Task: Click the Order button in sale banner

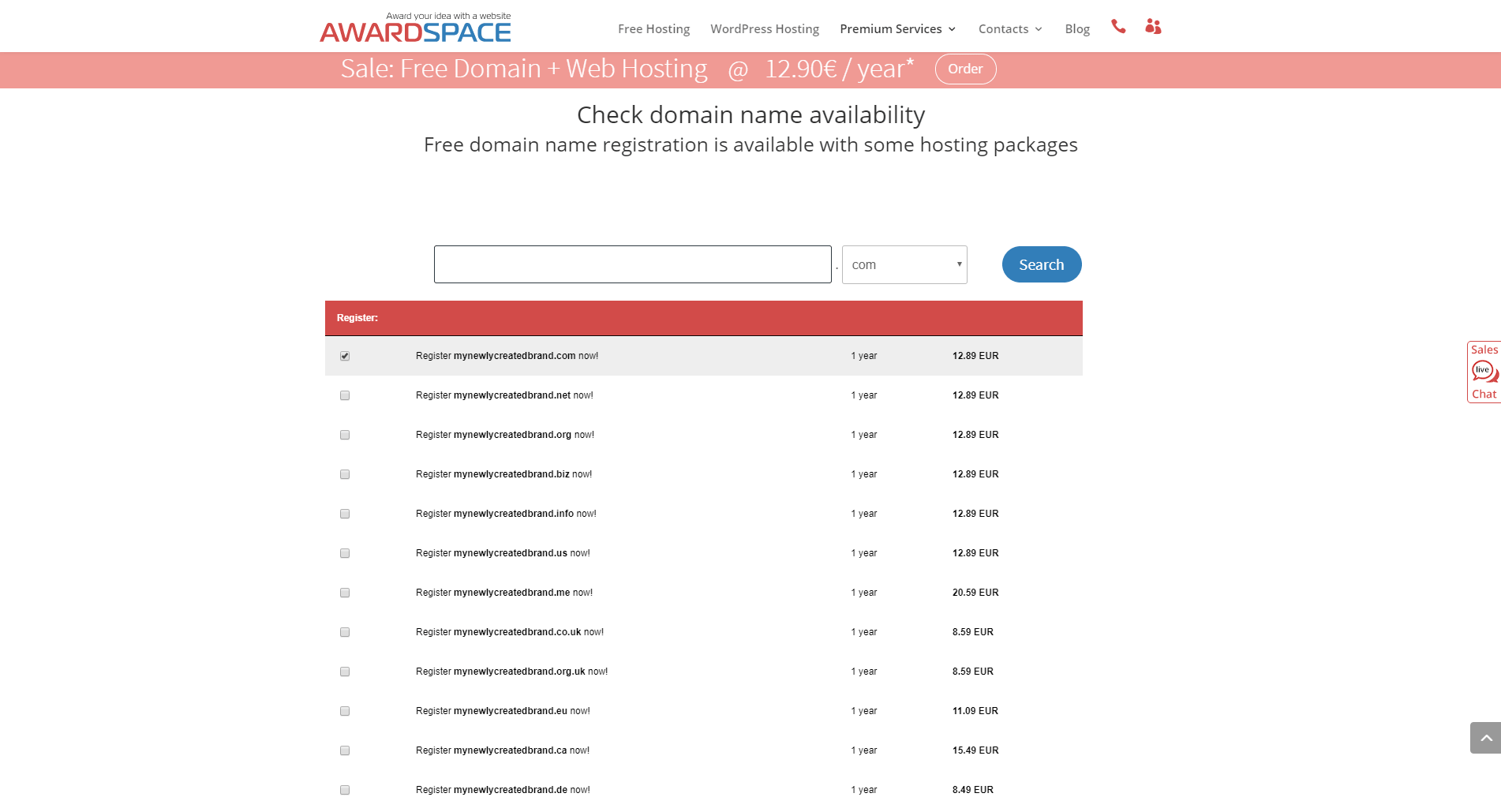Action: click(x=965, y=69)
